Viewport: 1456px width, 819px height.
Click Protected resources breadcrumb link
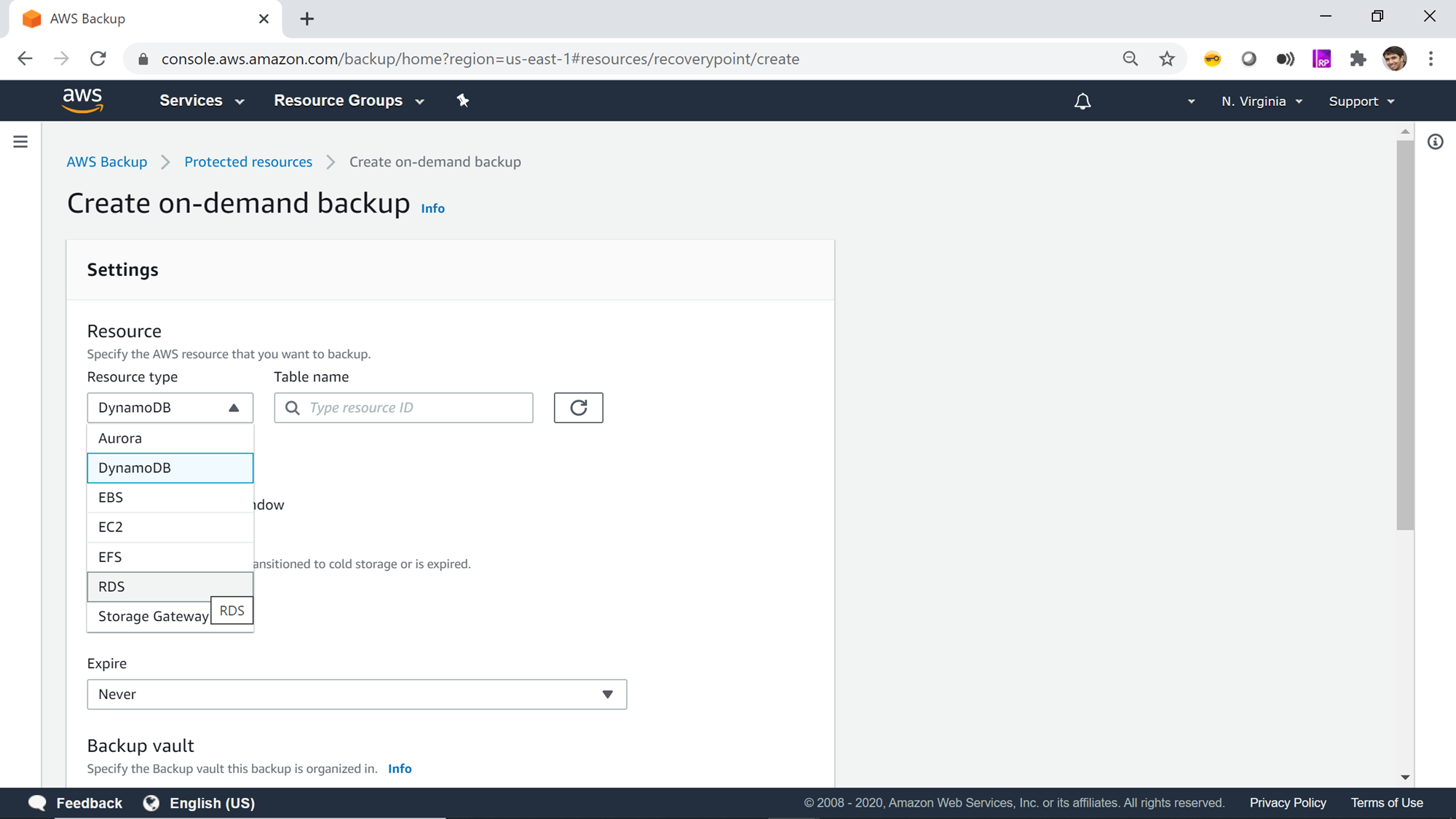click(248, 162)
